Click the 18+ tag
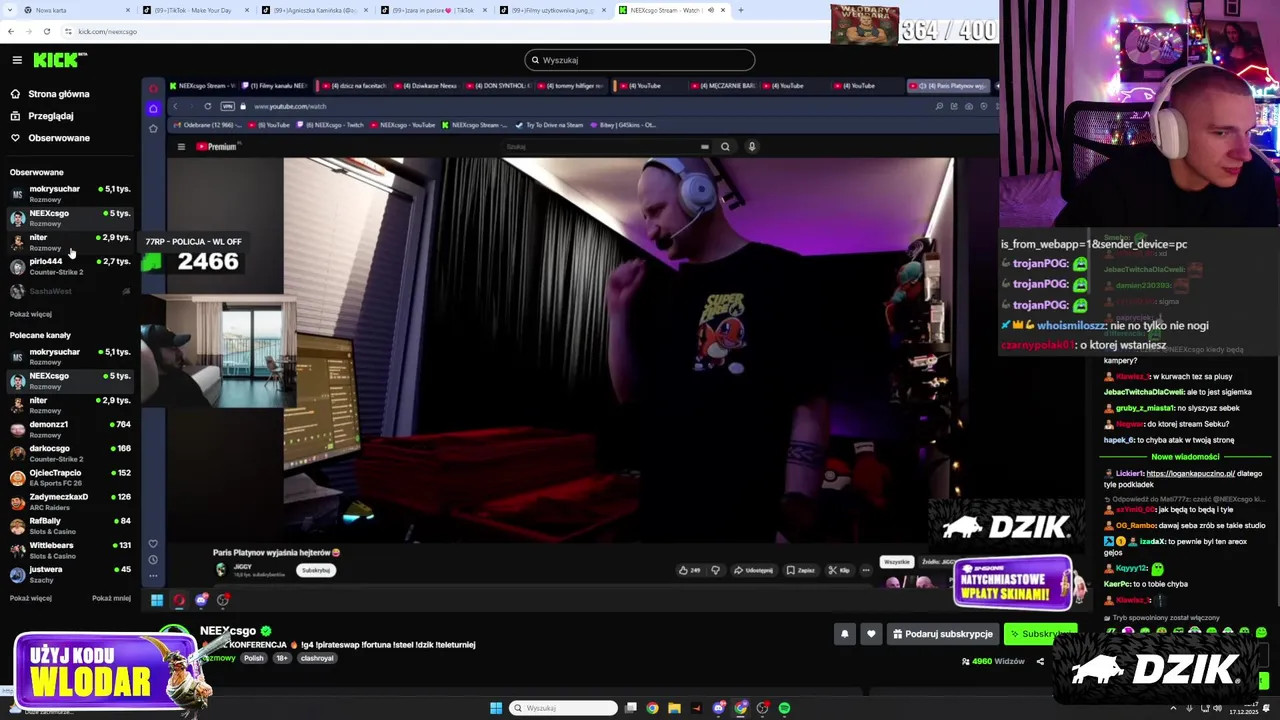Screen dimensions: 1280x720 point(281,658)
